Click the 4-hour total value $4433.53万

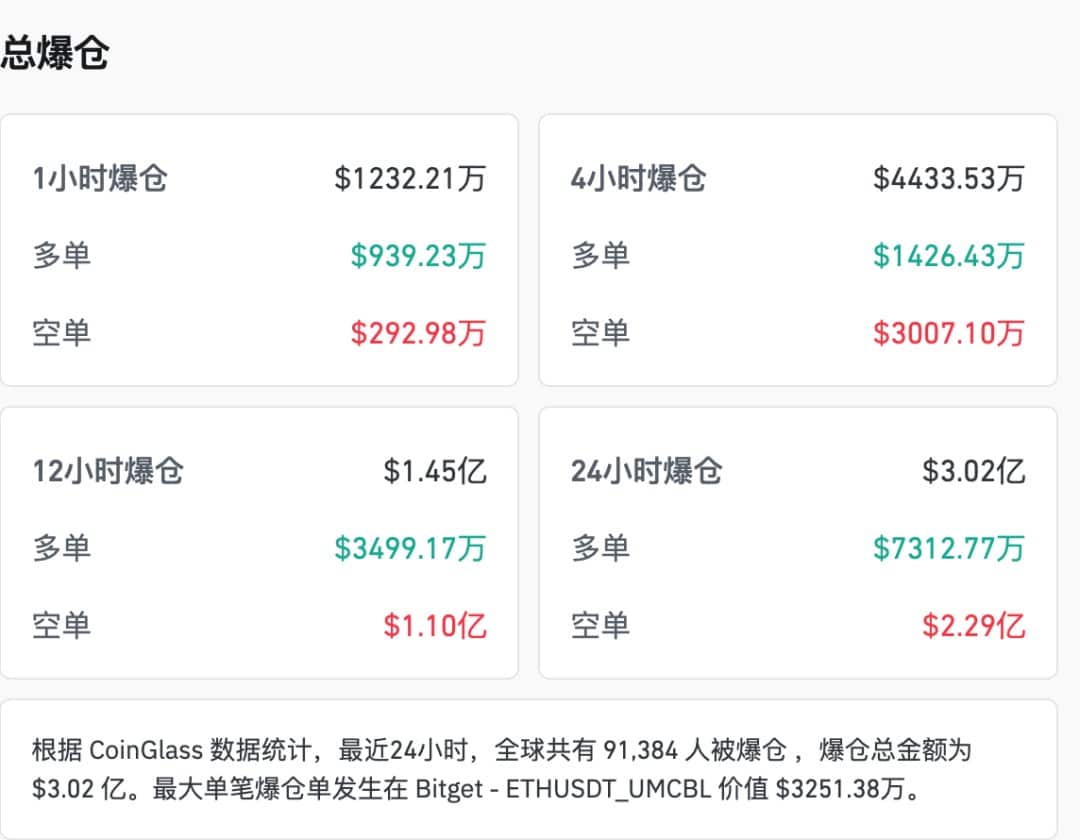pos(948,179)
